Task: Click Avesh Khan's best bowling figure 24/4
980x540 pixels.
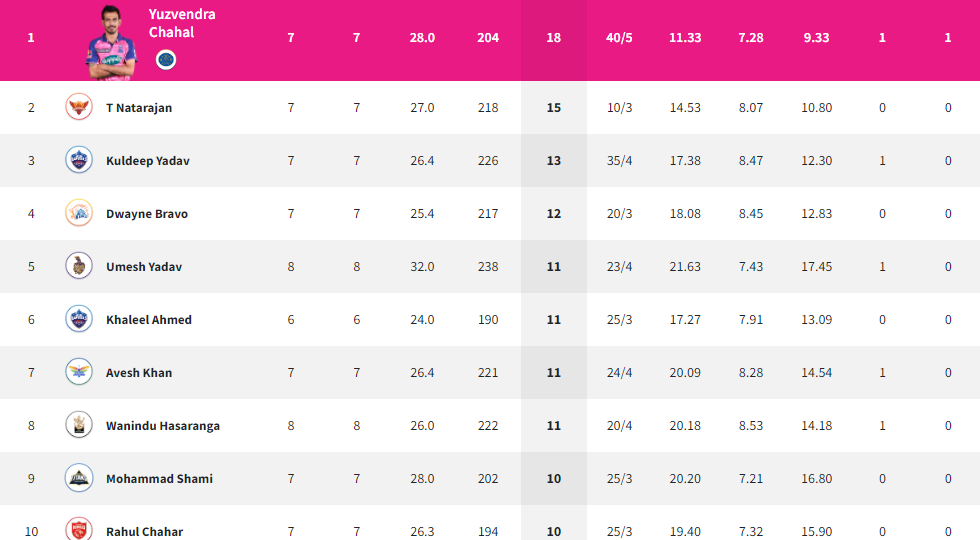Action: click(619, 372)
